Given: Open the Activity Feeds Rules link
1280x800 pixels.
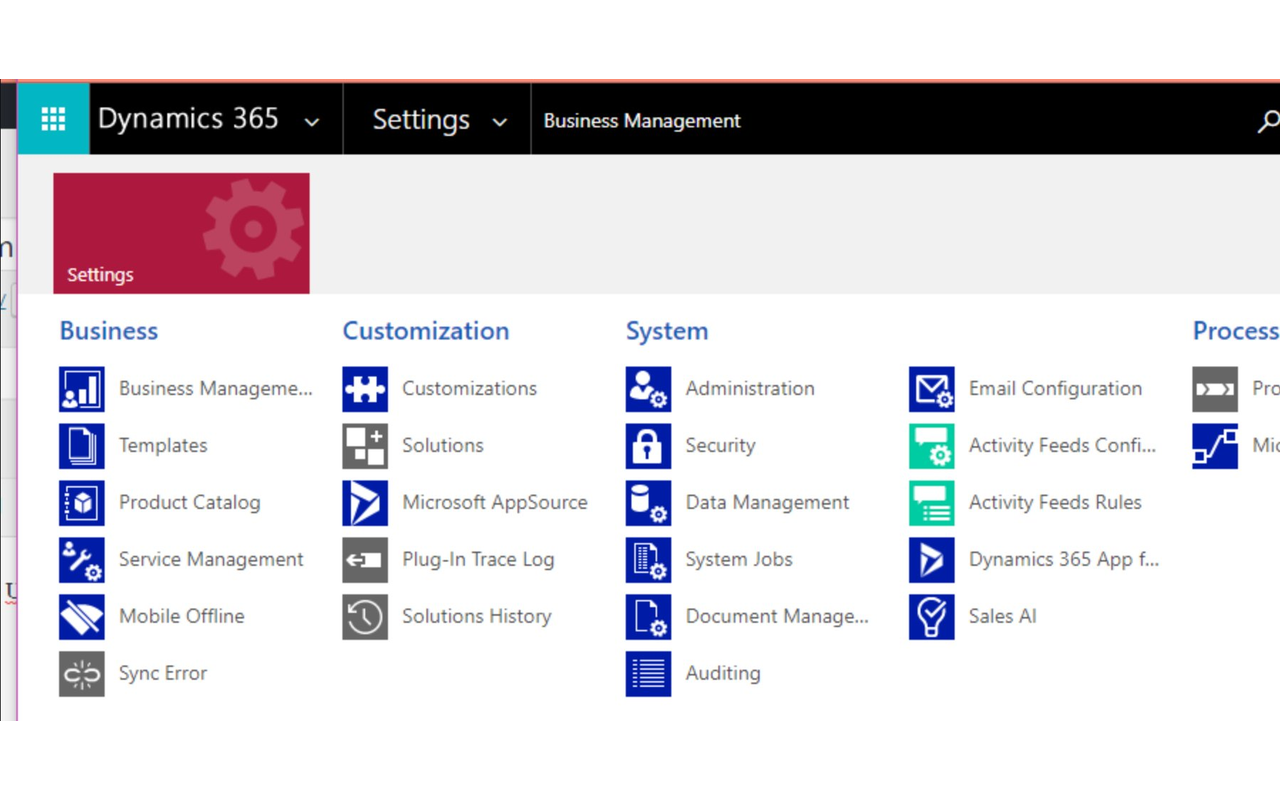Looking at the screenshot, I should tap(1056, 503).
